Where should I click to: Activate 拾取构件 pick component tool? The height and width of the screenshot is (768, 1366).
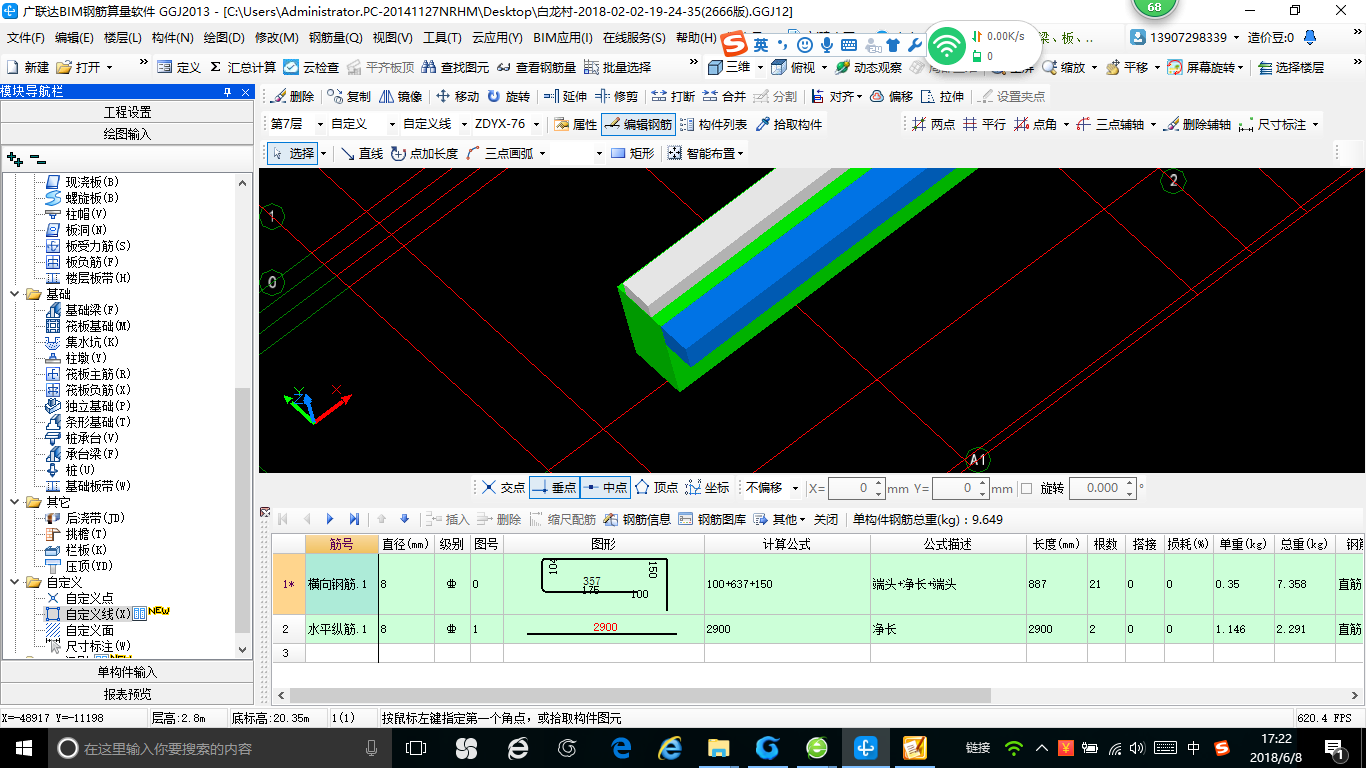(788, 125)
